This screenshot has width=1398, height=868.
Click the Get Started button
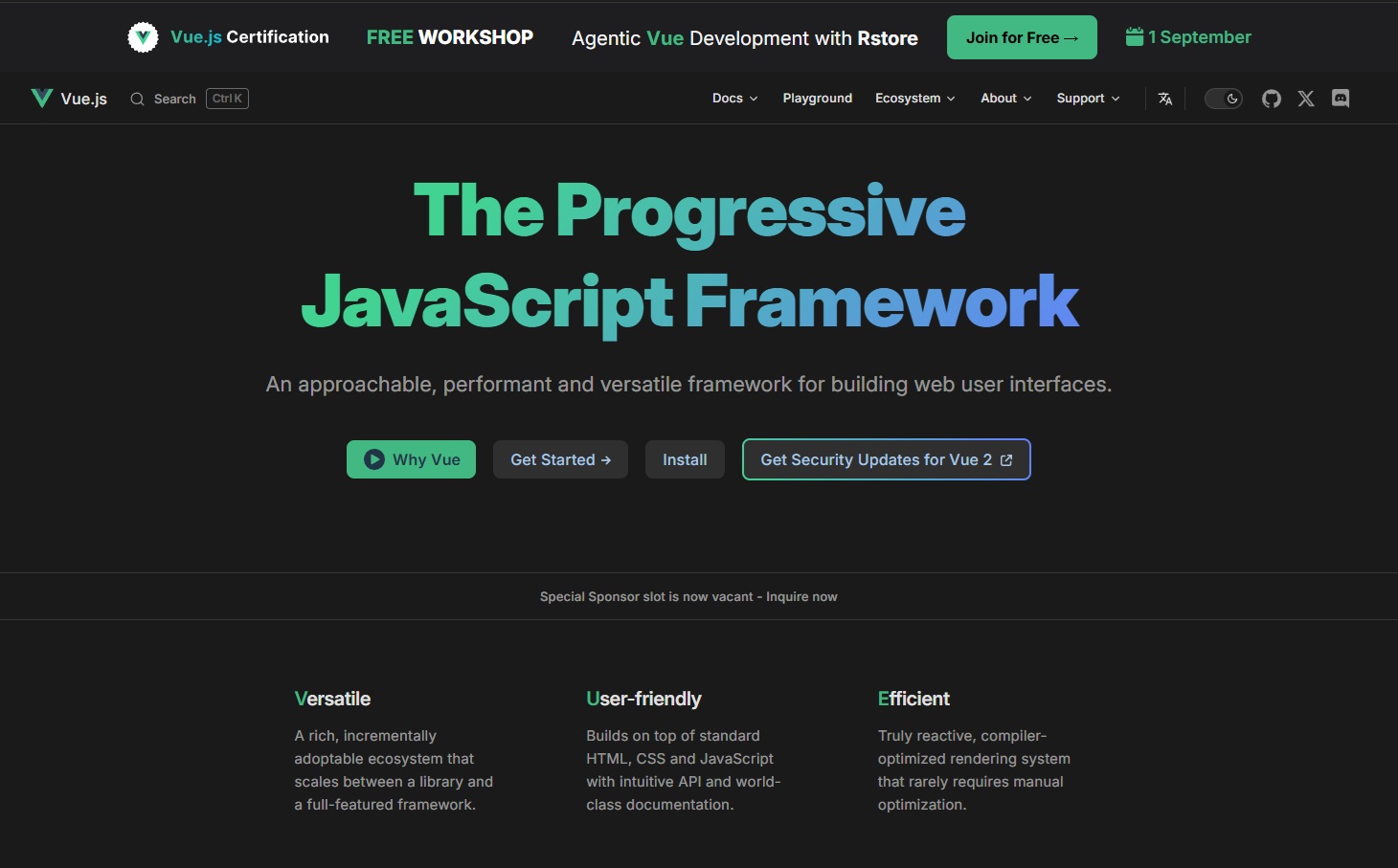(x=560, y=459)
